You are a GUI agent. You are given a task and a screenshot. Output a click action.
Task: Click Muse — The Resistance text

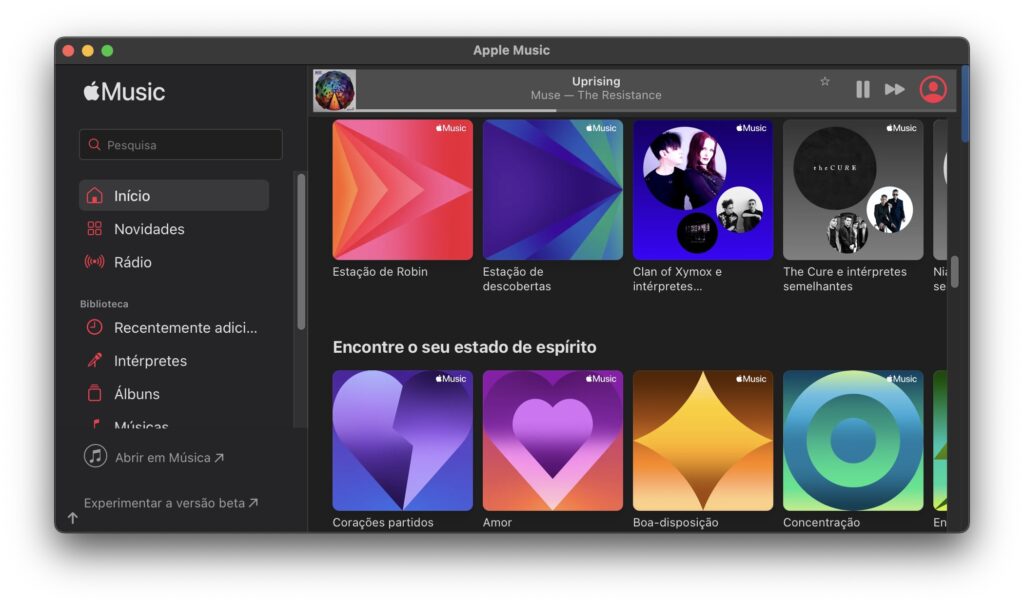[596, 95]
